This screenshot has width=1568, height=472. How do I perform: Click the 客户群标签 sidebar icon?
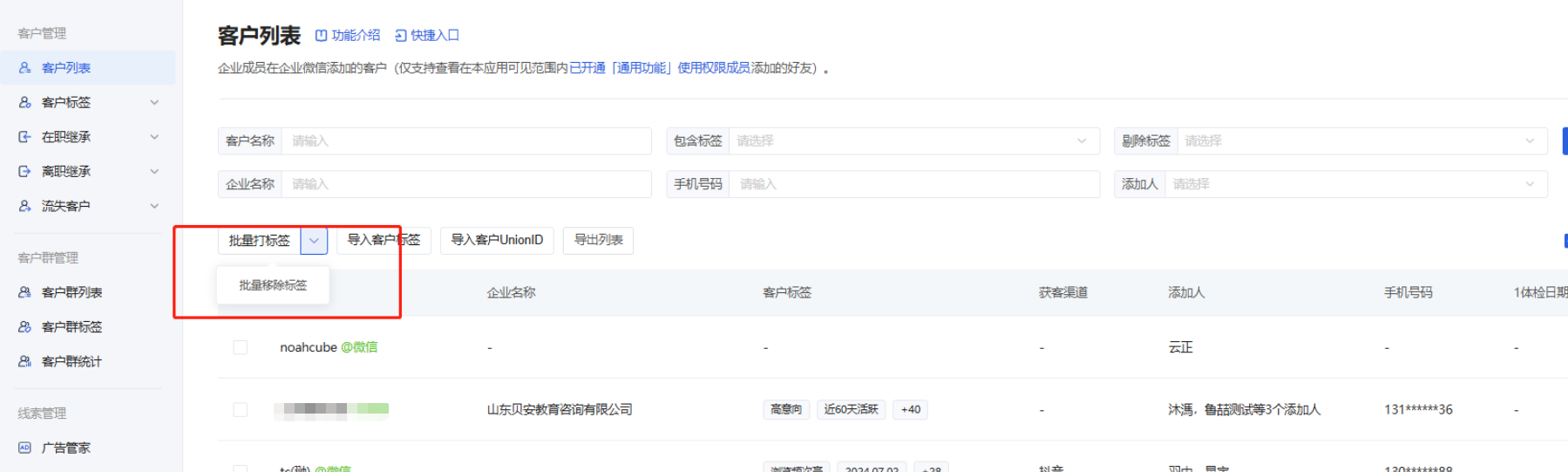pos(25,327)
